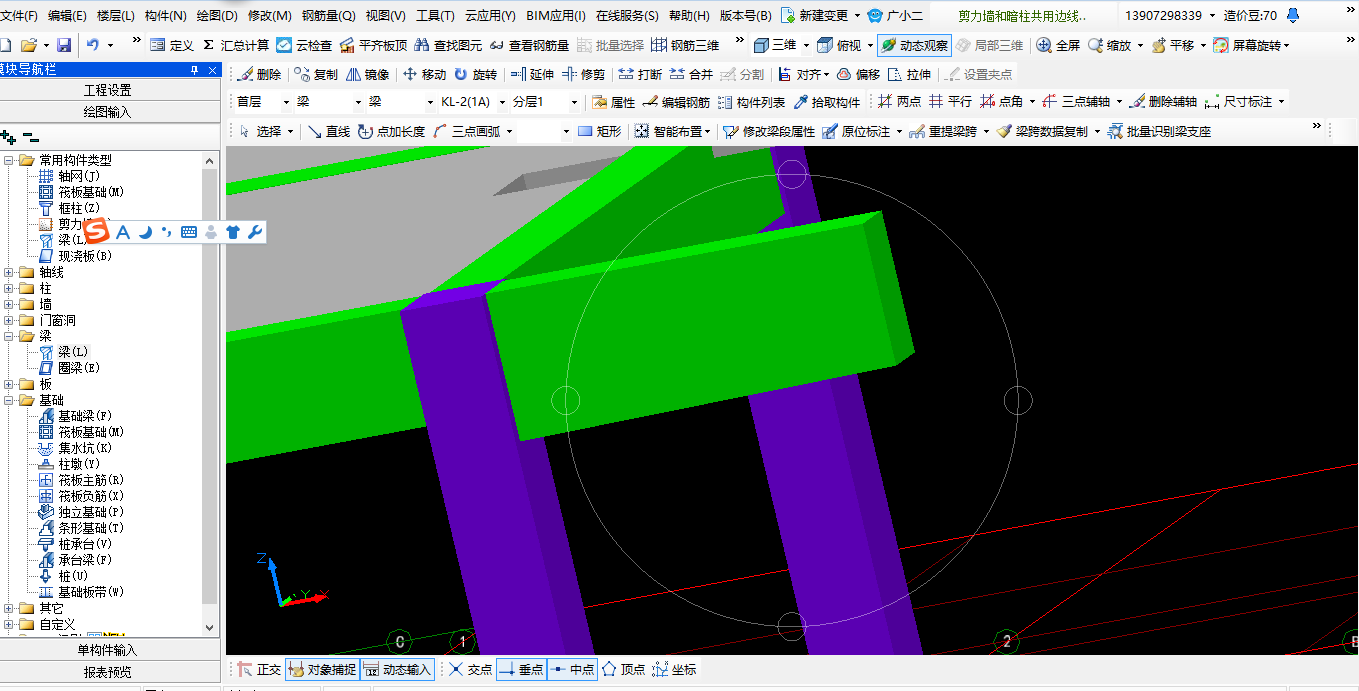Click the 全屏 fullscreen button

click(x=1058, y=45)
